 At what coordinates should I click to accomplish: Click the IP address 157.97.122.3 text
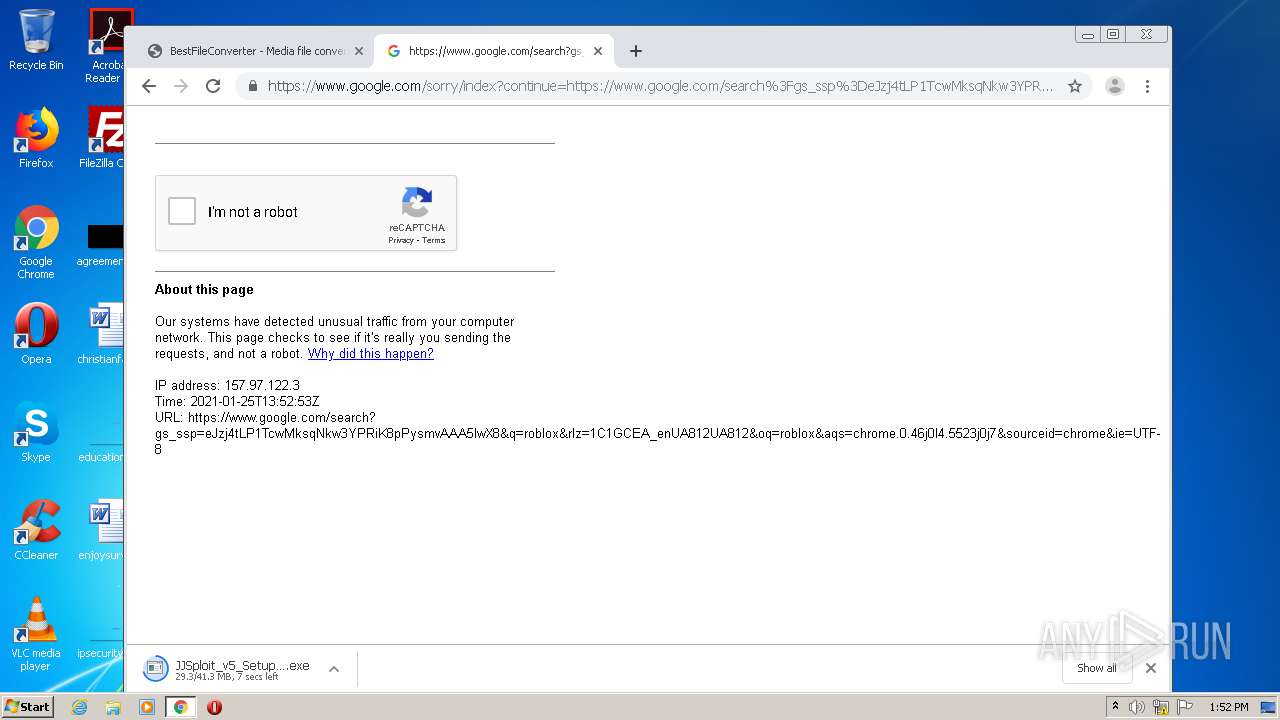227,385
